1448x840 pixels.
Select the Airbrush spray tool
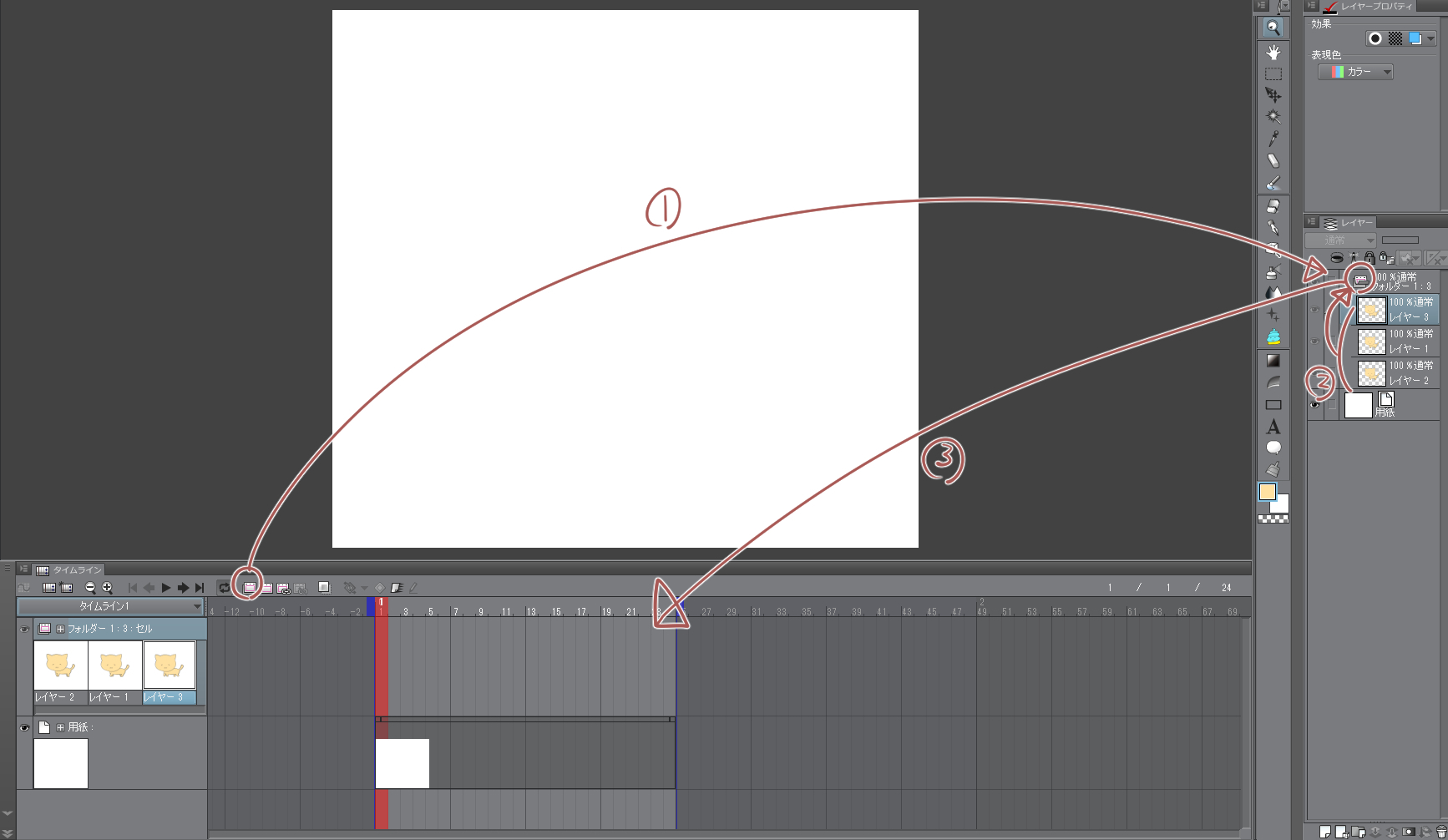pyautogui.click(x=1273, y=271)
